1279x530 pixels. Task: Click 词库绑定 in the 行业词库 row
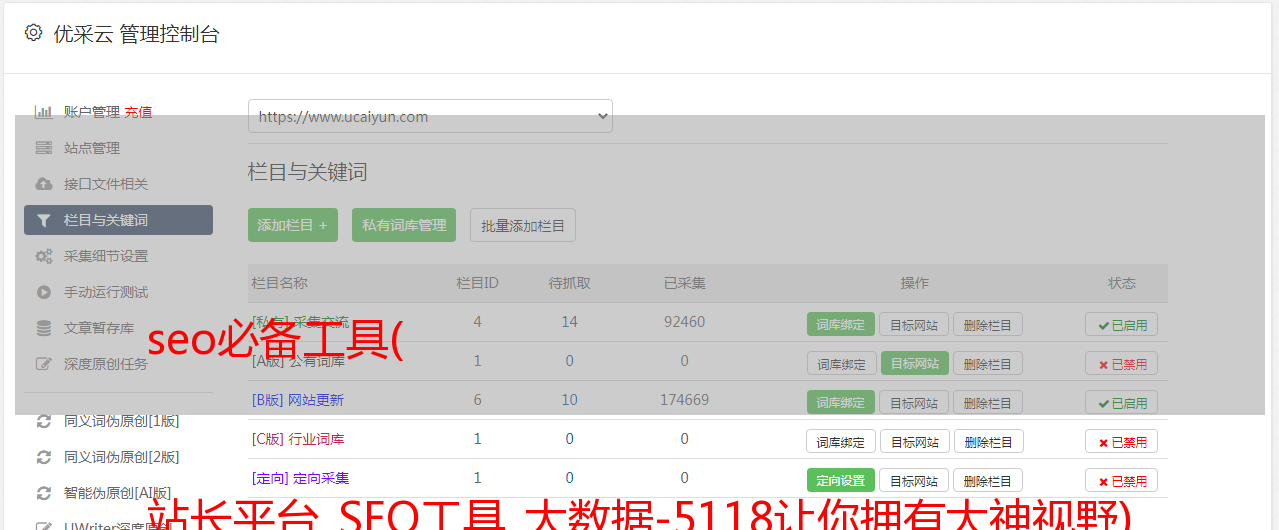[x=841, y=441]
